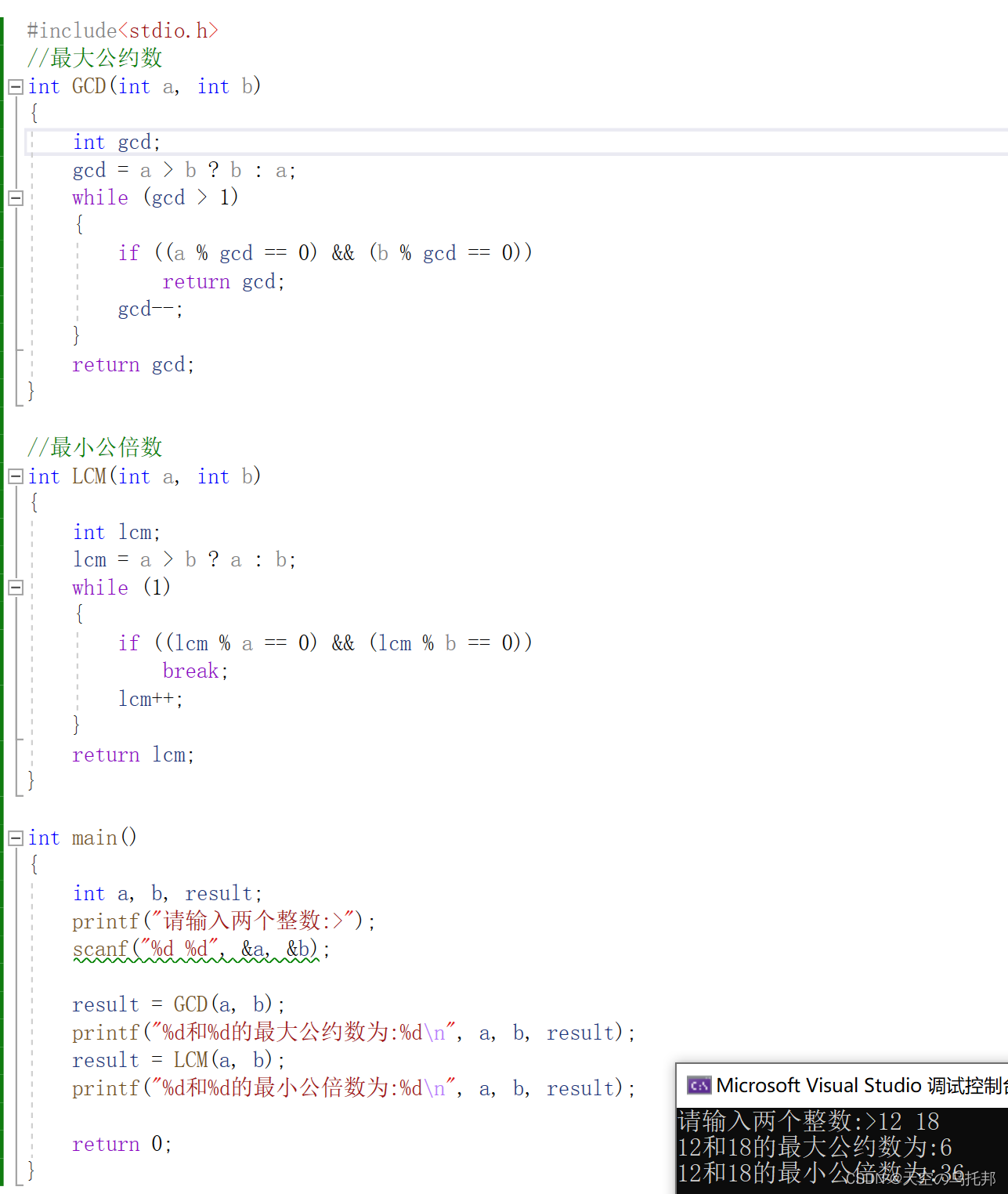
Task: Click the 'return 0;' statement
Action: pos(122,1144)
